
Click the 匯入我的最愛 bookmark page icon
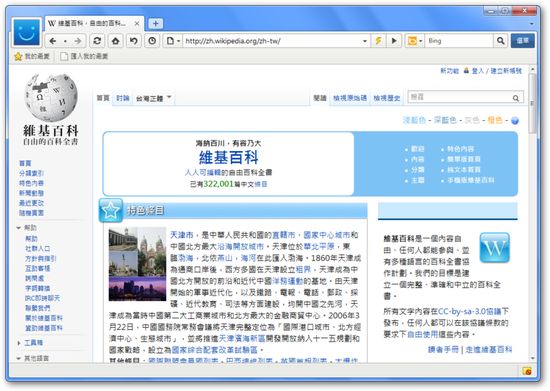pyautogui.click(x=64, y=56)
